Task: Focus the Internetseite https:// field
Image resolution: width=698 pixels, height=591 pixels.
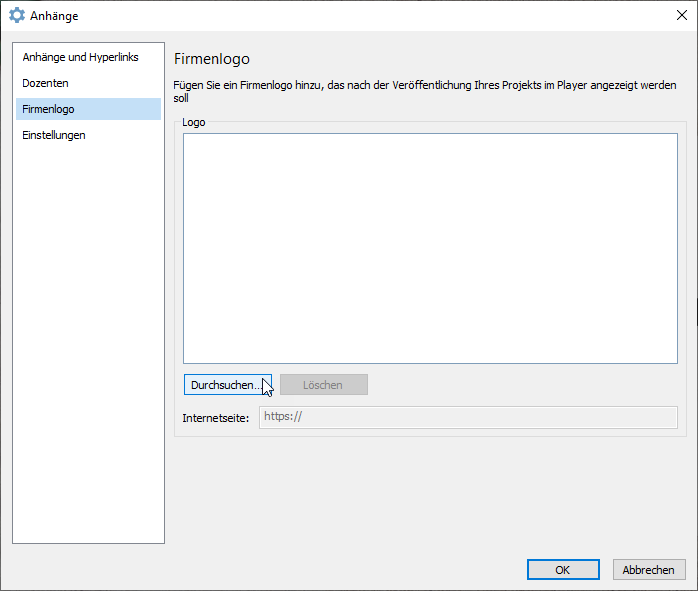Action: [x=467, y=417]
